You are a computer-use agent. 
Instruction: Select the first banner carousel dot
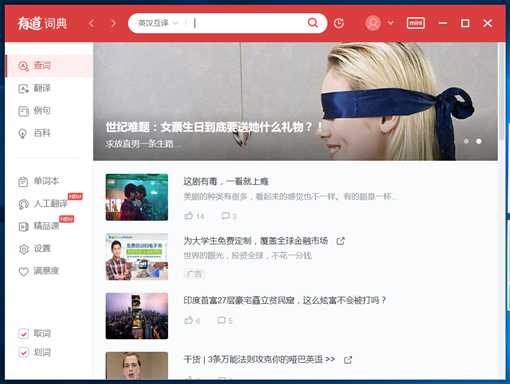pyautogui.click(x=466, y=141)
